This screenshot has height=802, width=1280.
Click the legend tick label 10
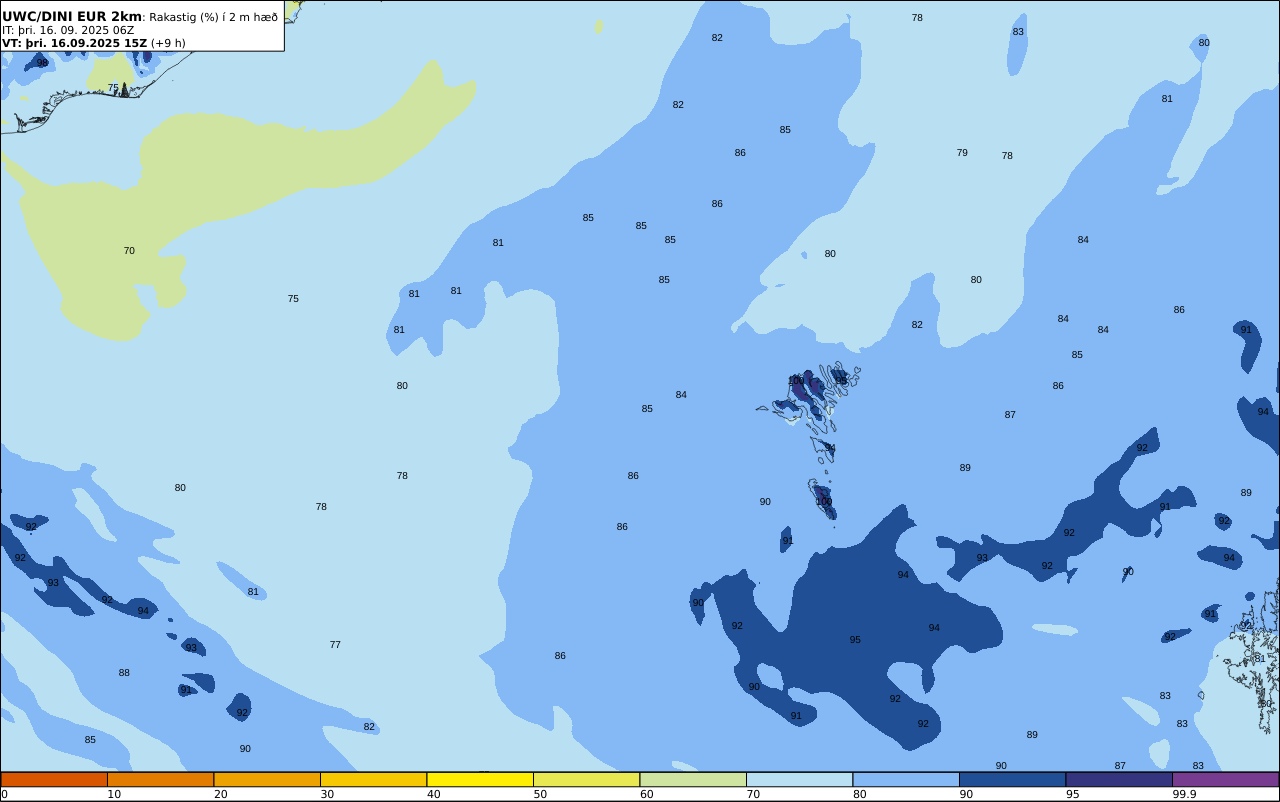pyautogui.click(x=114, y=794)
